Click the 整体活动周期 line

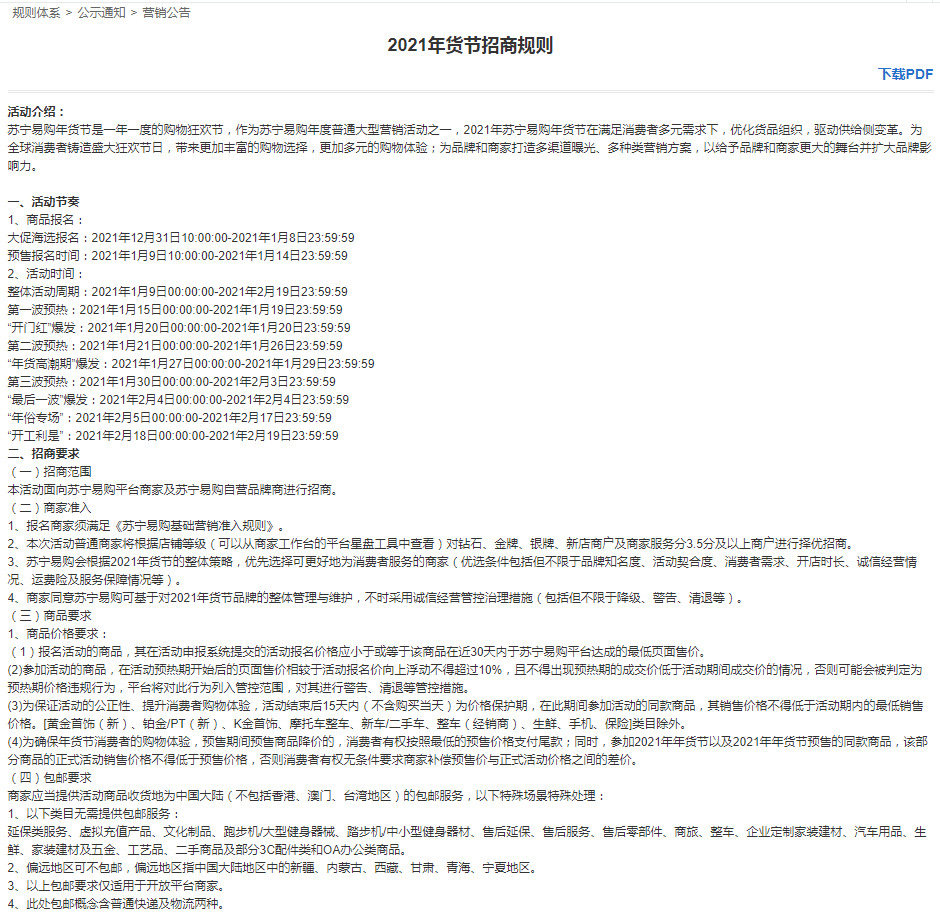point(177,291)
